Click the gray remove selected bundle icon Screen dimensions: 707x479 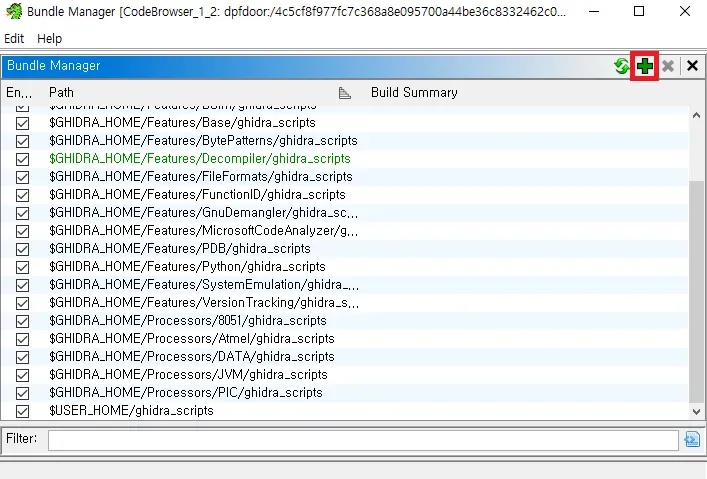(668, 66)
